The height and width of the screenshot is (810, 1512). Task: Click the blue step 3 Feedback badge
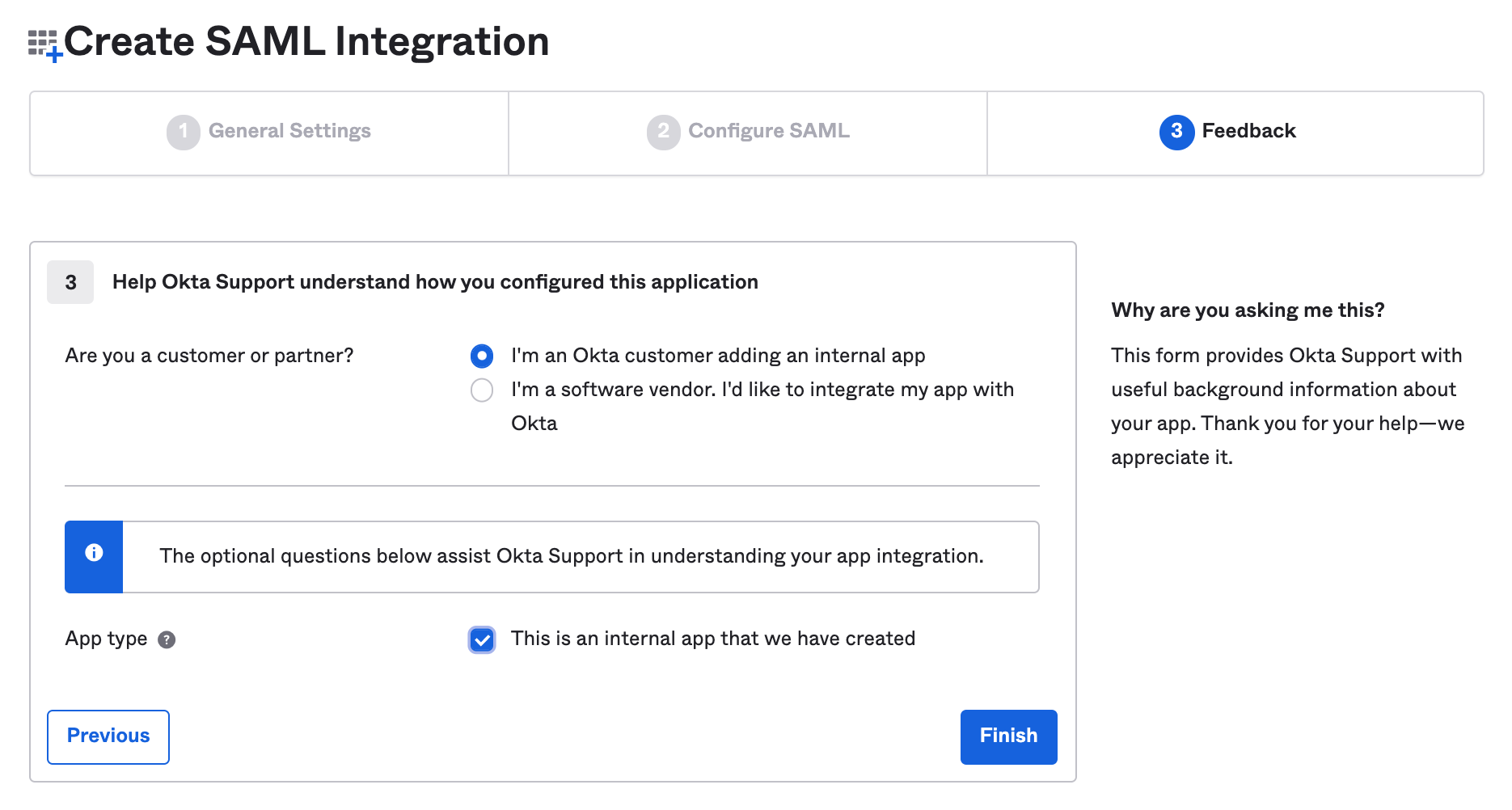pyautogui.click(x=1176, y=132)
